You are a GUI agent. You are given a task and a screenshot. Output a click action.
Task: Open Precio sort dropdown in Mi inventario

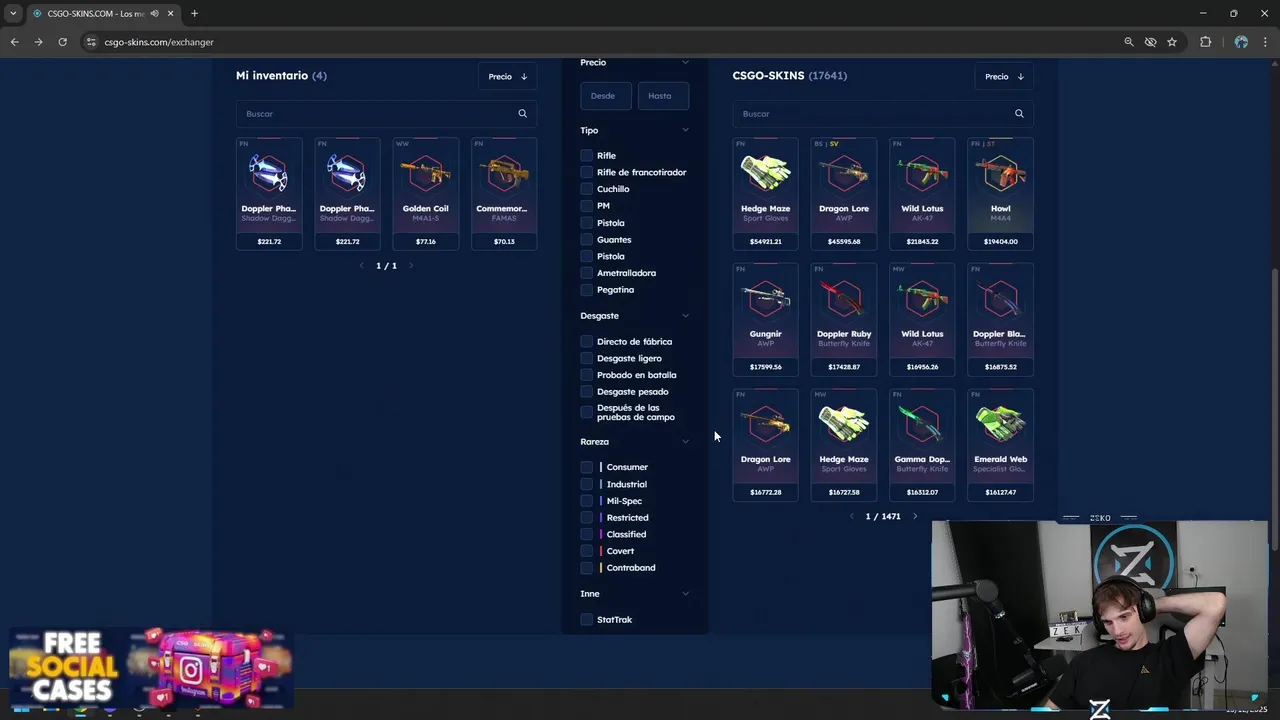pyautogui.click(x=508, y=76)
